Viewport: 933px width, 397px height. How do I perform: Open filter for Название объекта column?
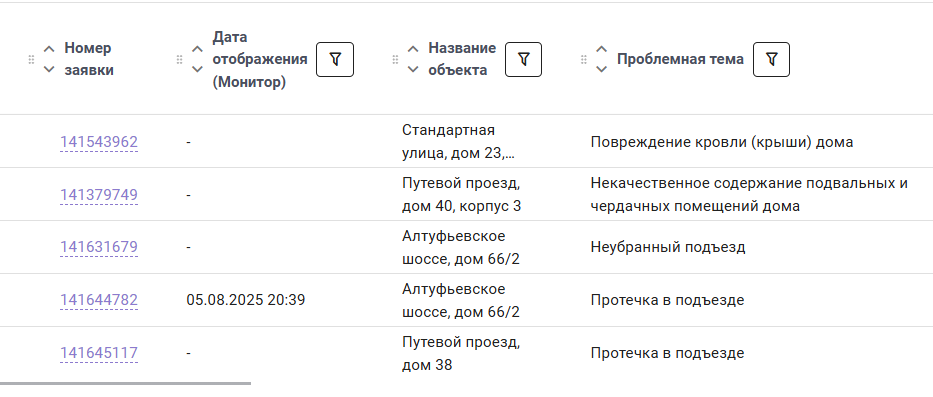[x=523, y=60]
